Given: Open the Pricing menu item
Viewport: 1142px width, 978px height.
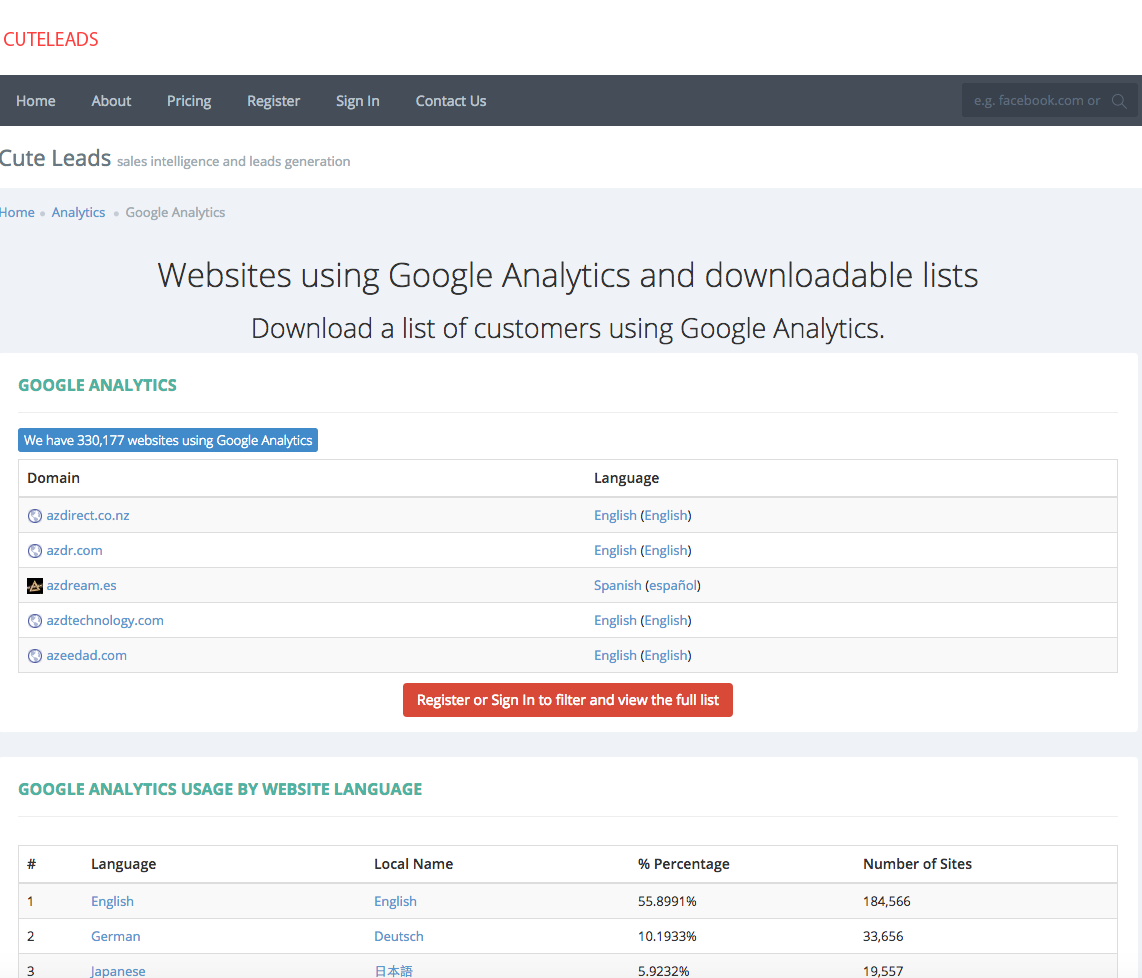Looking at the screenshot, I should tap(189, 101).
